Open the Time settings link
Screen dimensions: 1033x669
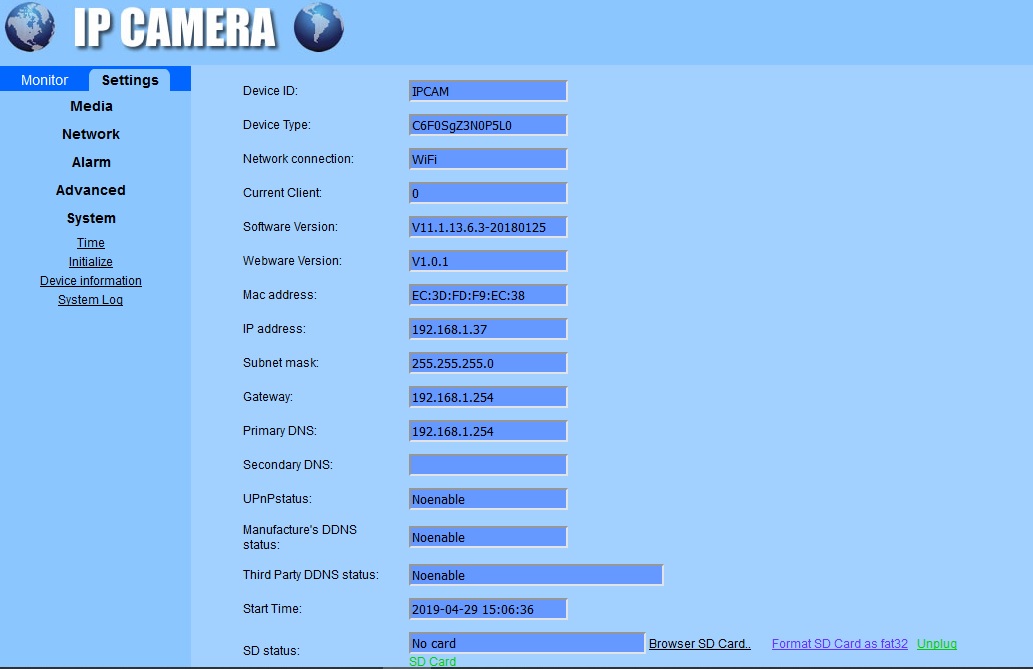coord(91,243)
